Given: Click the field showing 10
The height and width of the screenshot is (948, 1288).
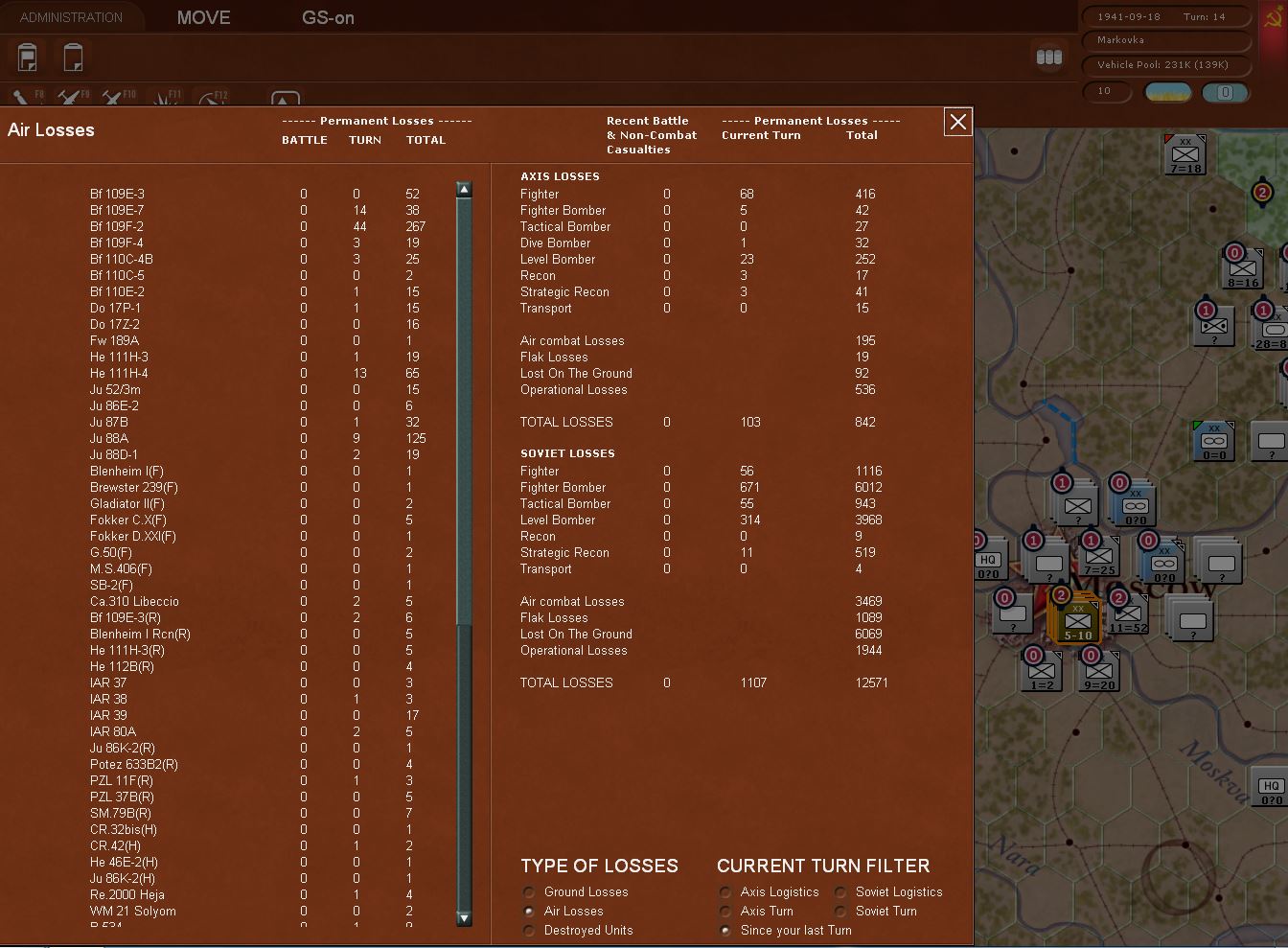Looking at the screenshot, I should [x=1108, y=91].
